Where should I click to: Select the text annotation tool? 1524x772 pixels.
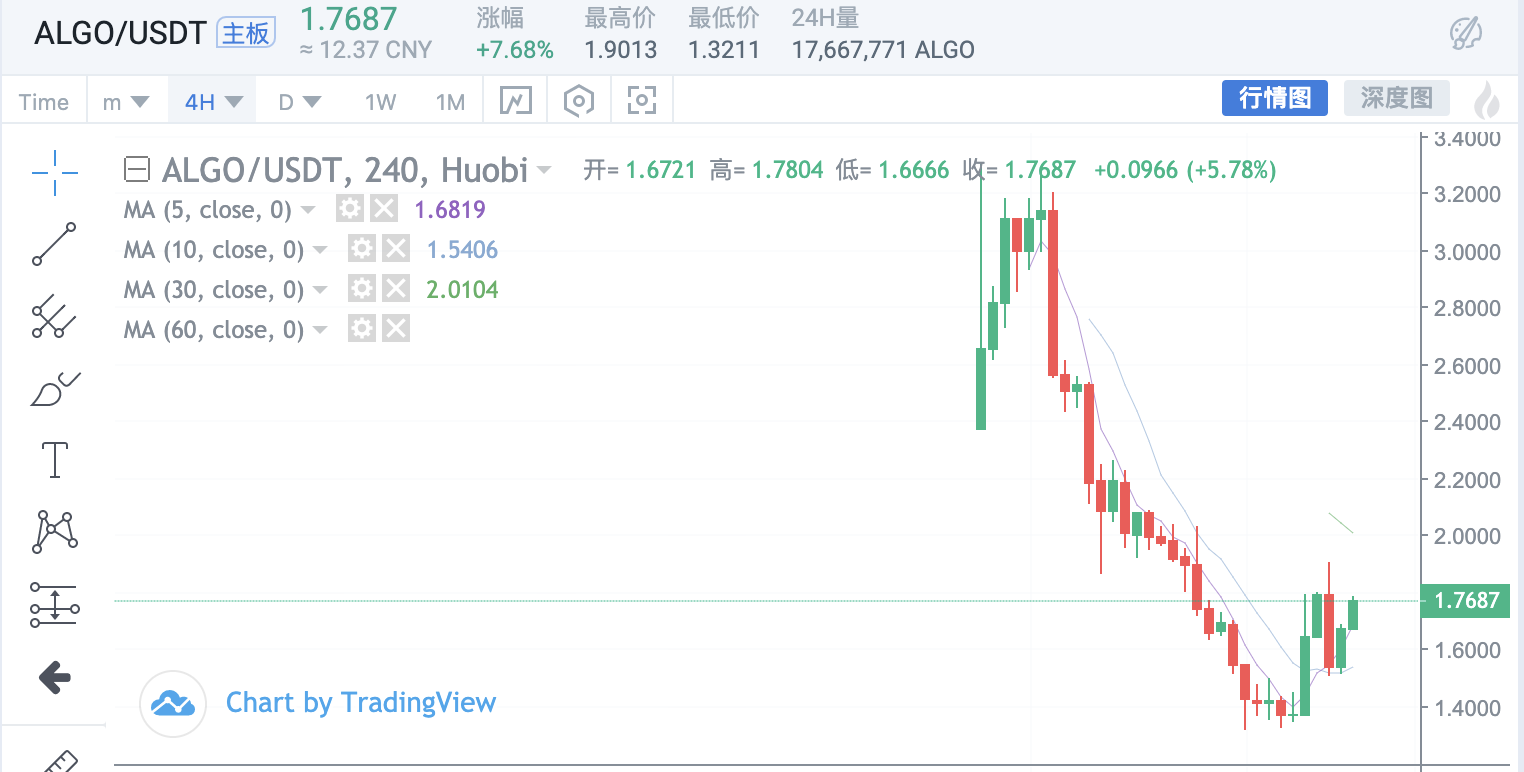click(54, 459)
